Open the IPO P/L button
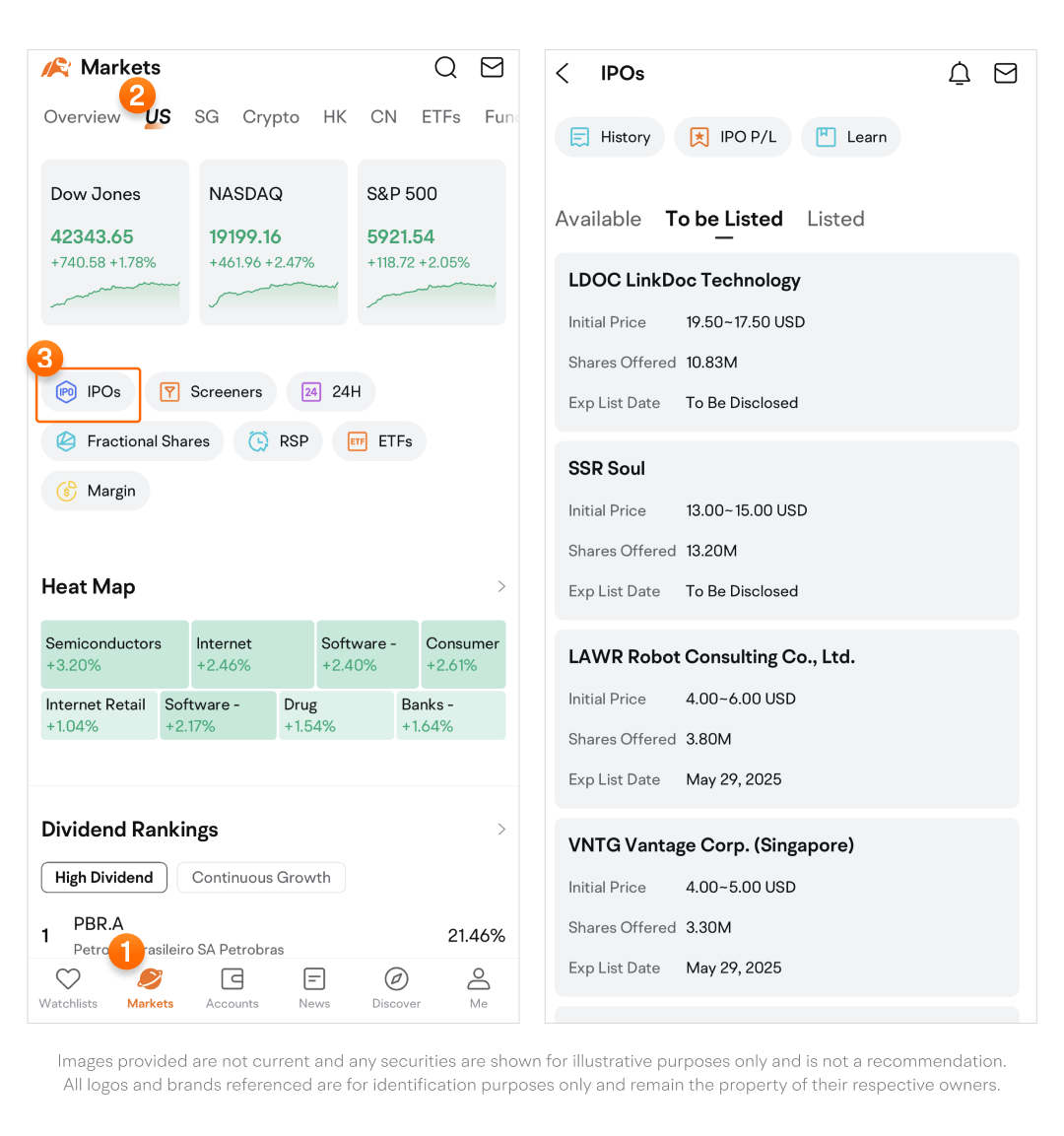 (x=733, y=137)
